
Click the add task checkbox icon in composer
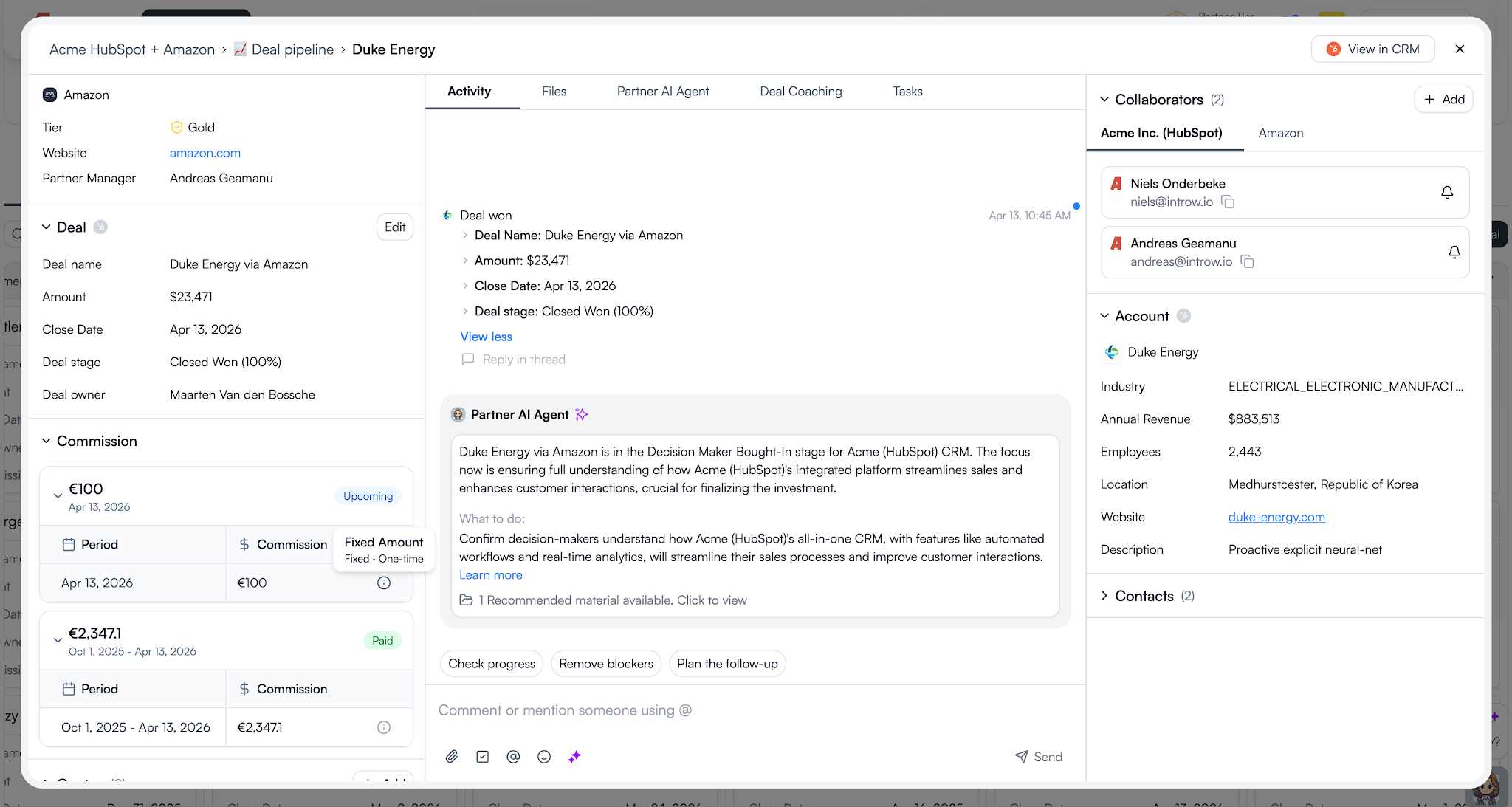click(483, 757)
